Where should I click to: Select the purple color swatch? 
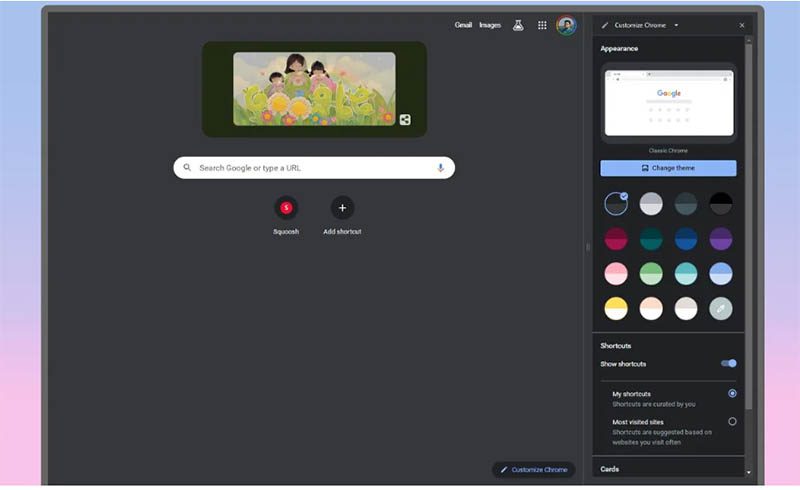click(x=721, y=238)
